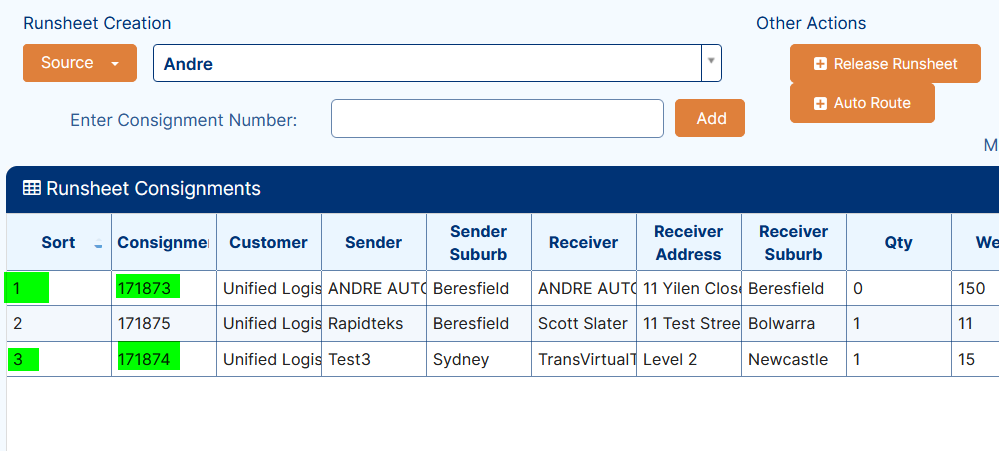This screenshot has width=999, height=451.
Task: Click the Sender Suburb column header
Action: point(478,242)
